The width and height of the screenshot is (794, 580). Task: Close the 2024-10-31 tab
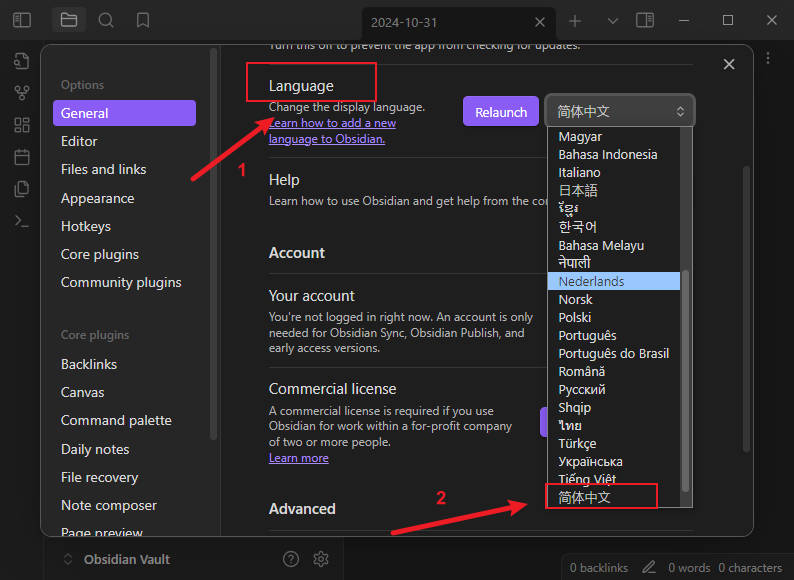pos(540,22)
